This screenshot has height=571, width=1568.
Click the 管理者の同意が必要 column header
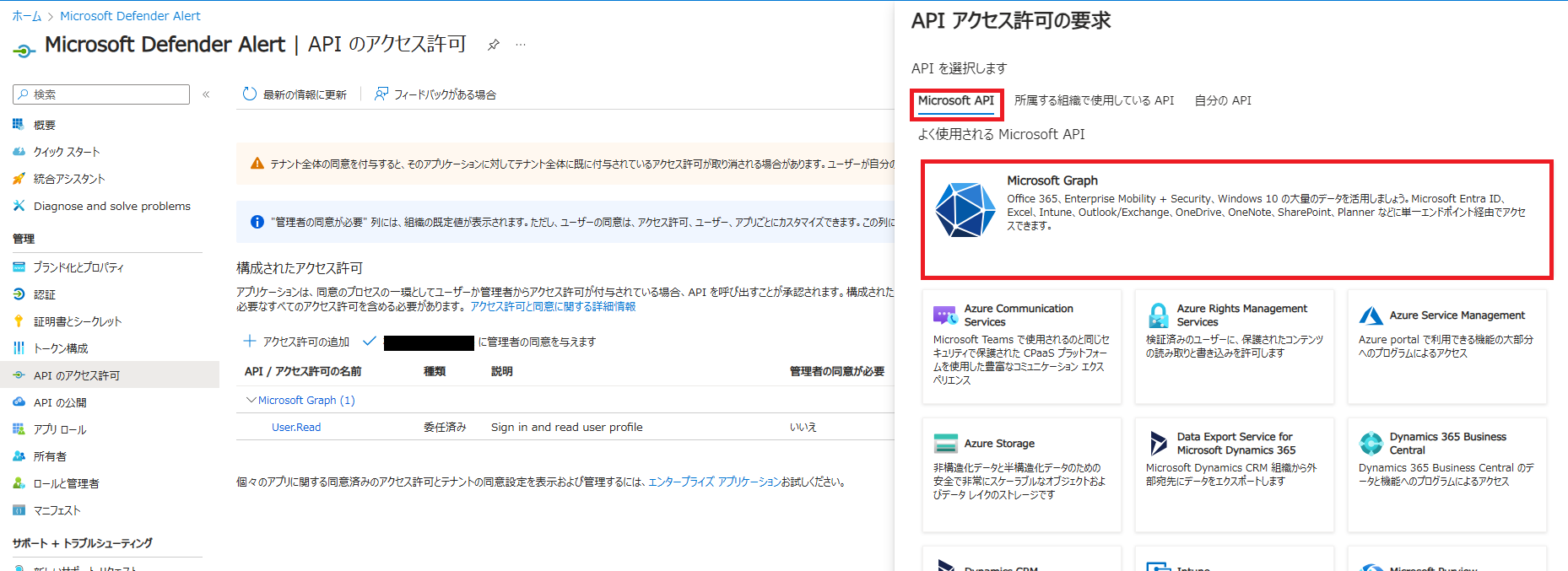coord(837,371)
